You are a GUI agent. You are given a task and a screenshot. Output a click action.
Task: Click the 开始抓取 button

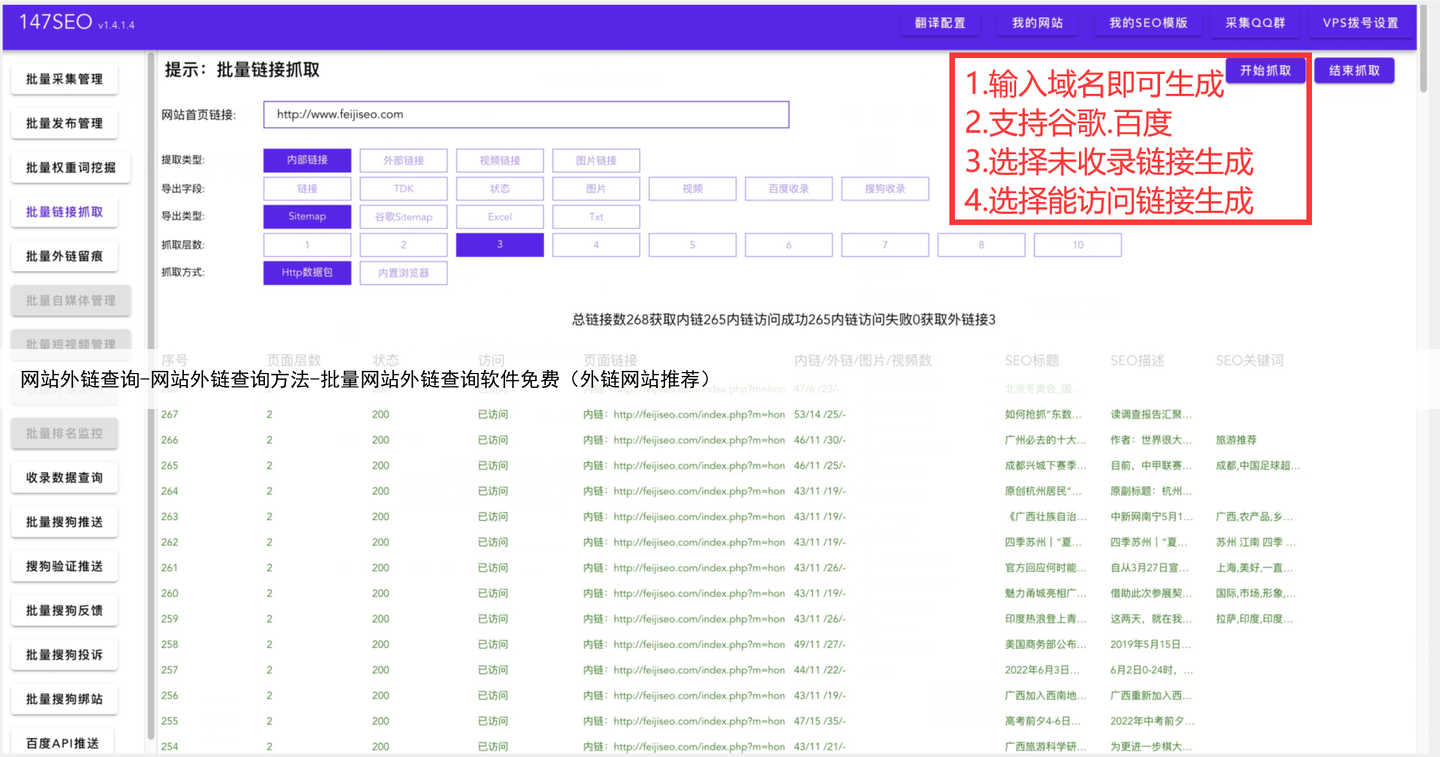click(1264, 71)
